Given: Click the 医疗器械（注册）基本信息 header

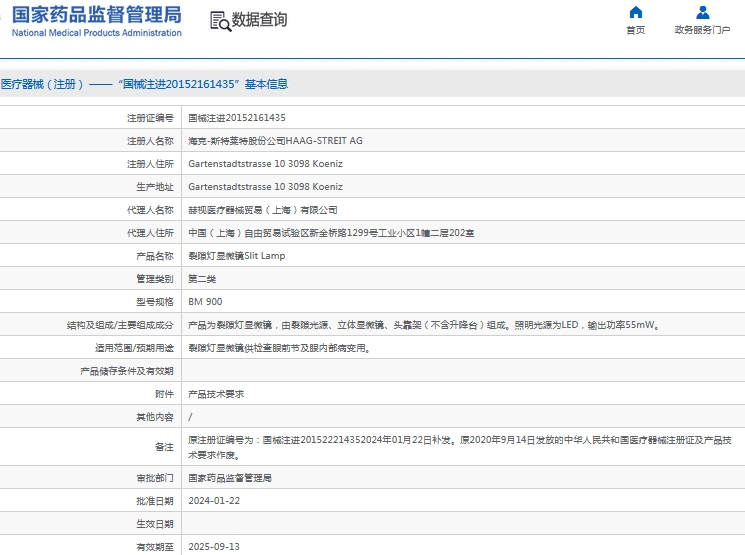Looking at the screenshot, I should [x=144, y=84].
